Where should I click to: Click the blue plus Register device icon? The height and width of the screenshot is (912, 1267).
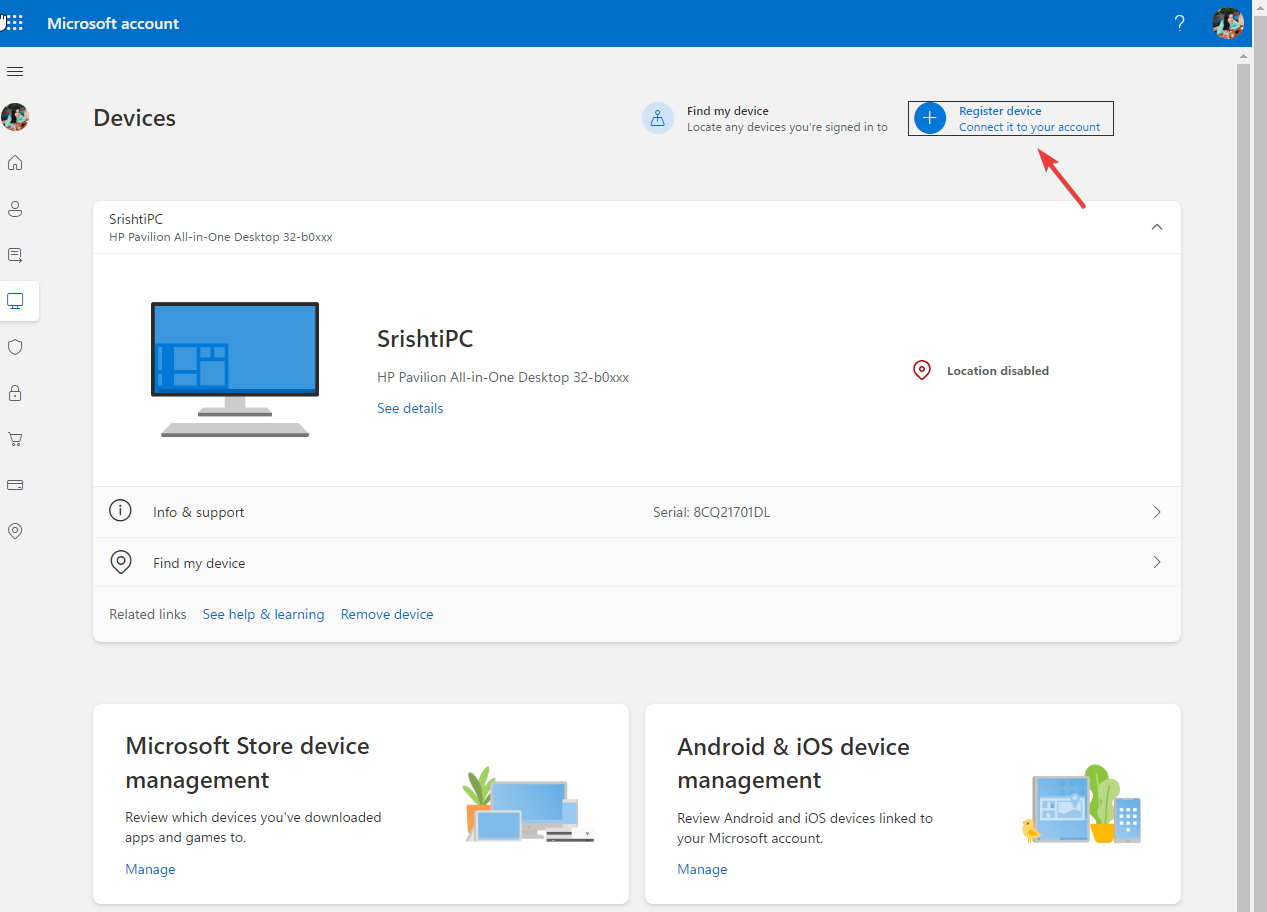tap(930, 118)
